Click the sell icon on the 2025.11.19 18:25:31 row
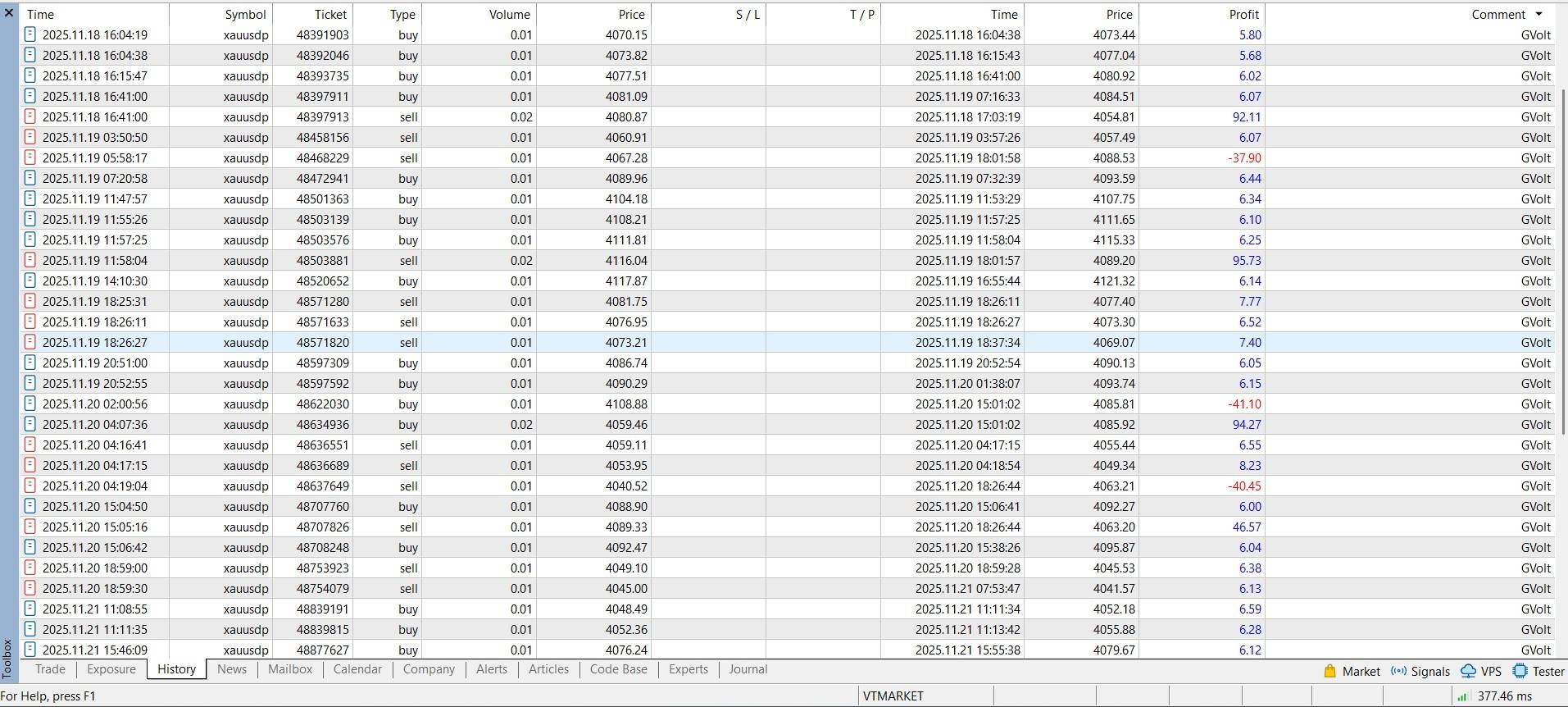1568x707 pixels. coord(30,301)
